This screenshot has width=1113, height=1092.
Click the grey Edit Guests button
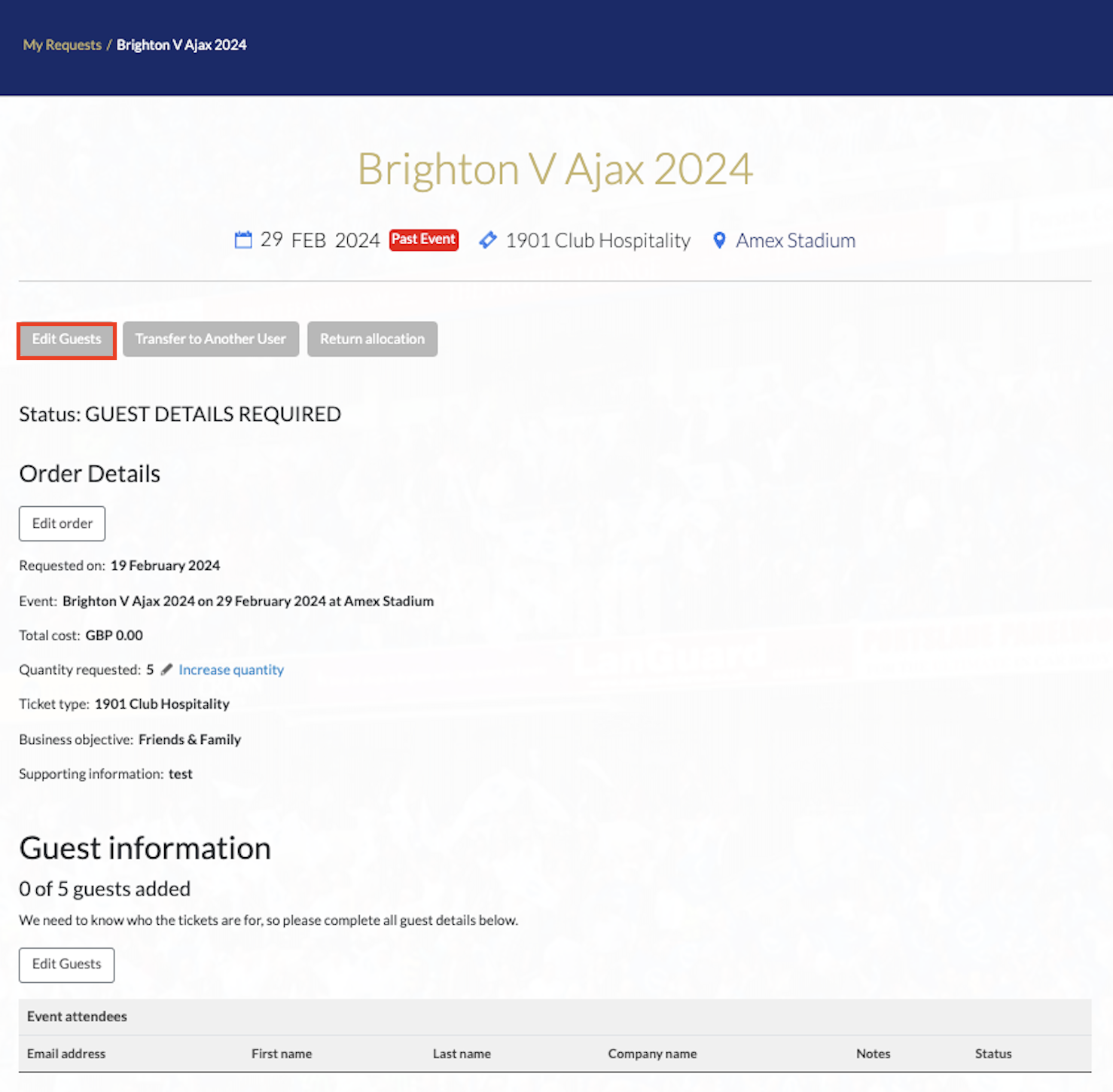point(66,340)
